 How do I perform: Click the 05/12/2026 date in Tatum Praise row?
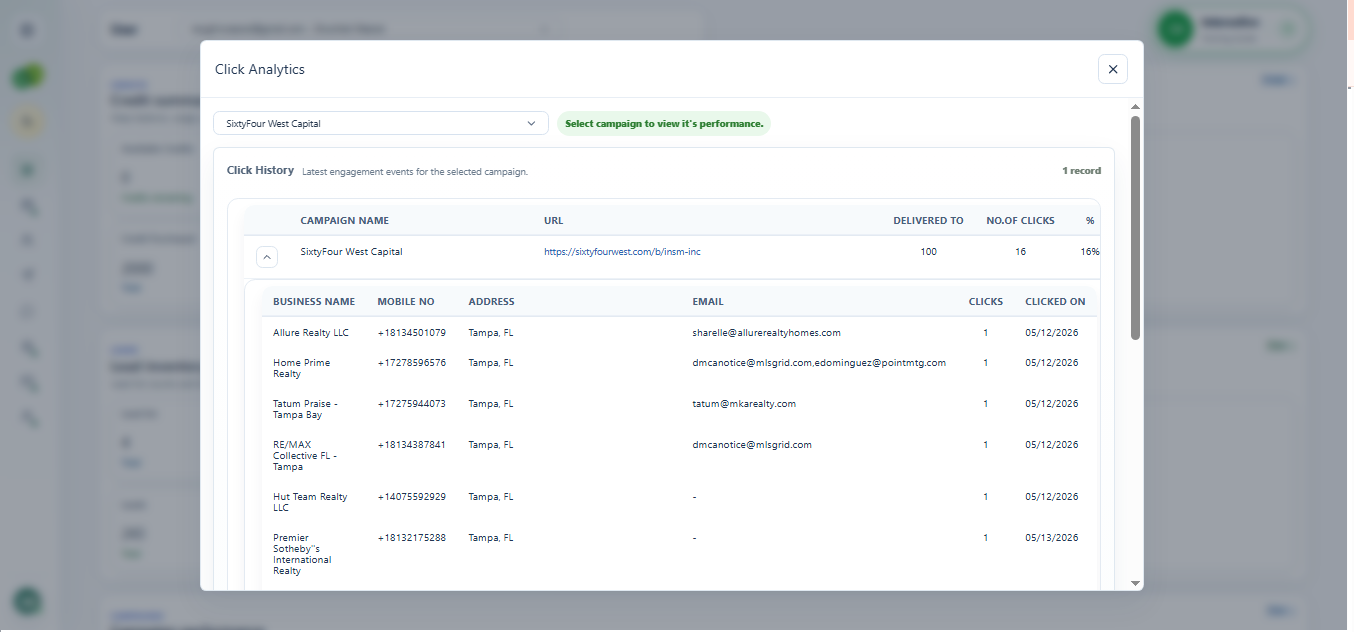[1052, 404]
